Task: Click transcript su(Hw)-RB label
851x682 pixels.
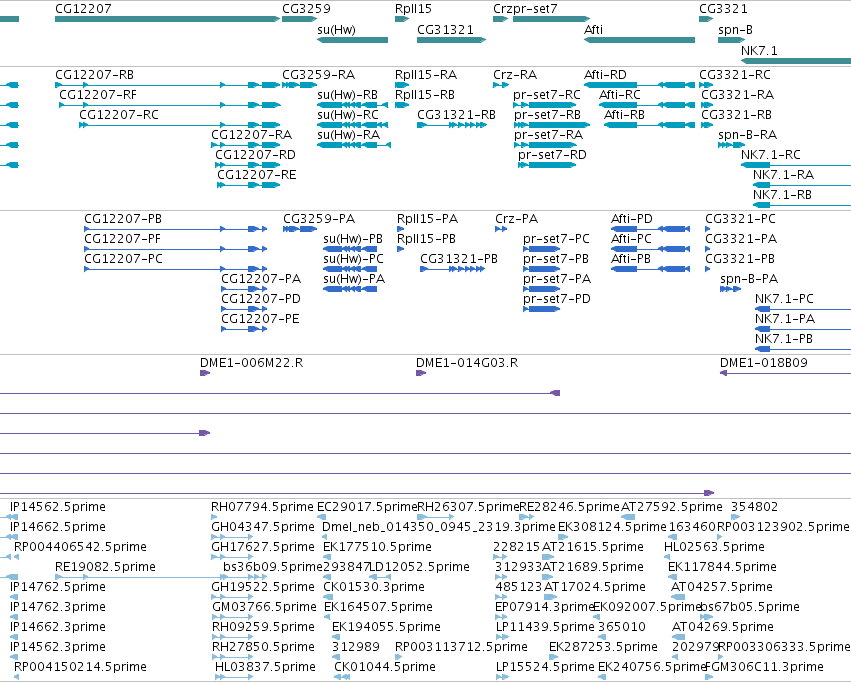Action: (347, 95)
